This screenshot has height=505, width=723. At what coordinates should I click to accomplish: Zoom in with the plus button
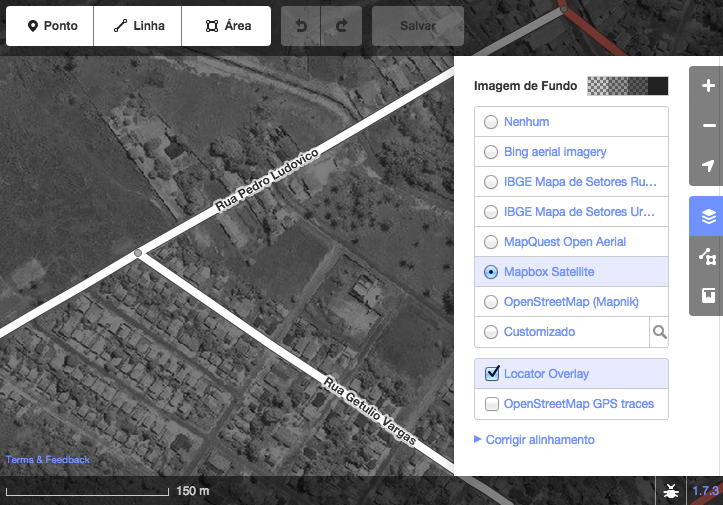click(708, 86)
